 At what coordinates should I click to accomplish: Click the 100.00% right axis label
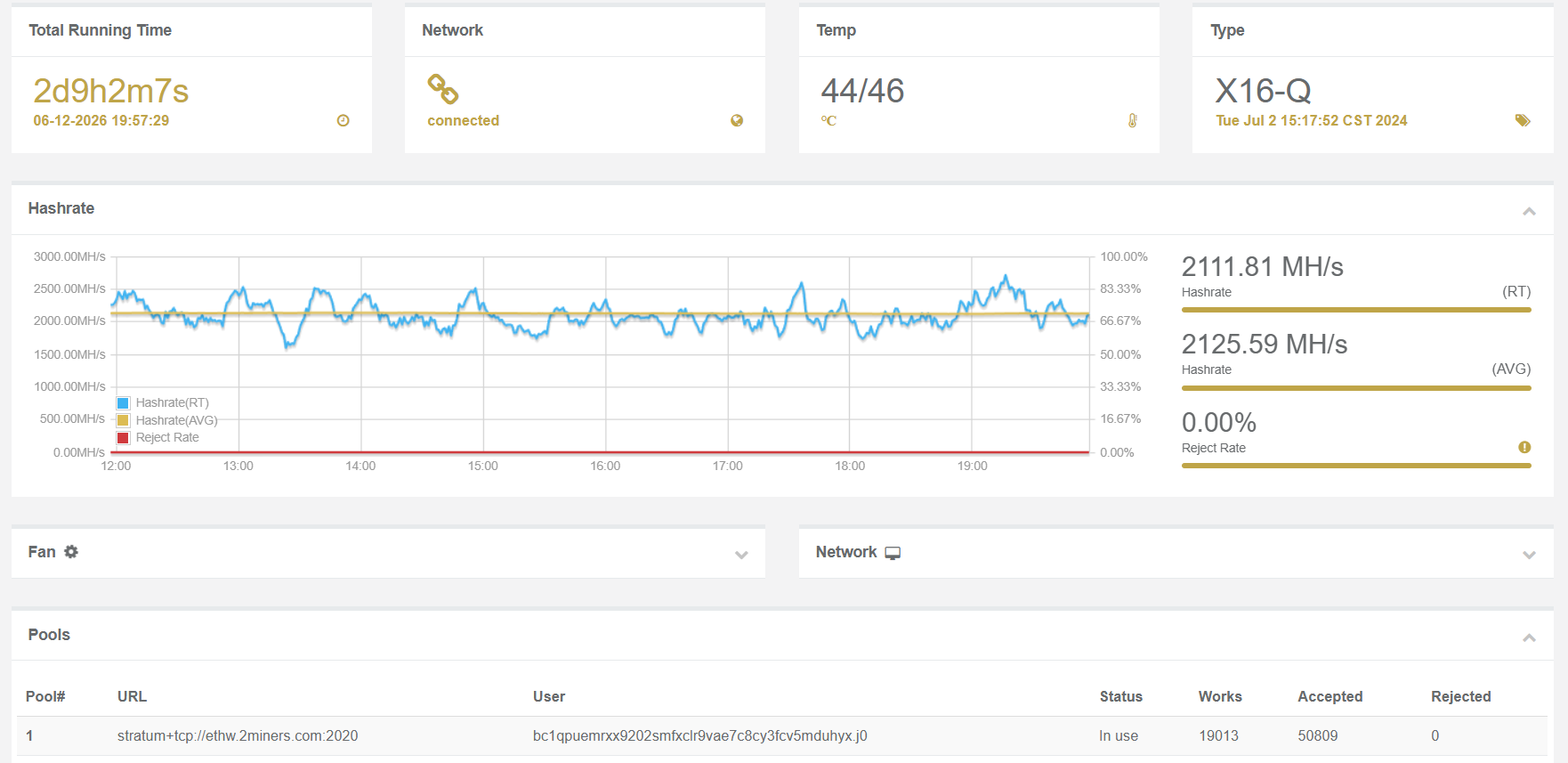click(1124, 256)
